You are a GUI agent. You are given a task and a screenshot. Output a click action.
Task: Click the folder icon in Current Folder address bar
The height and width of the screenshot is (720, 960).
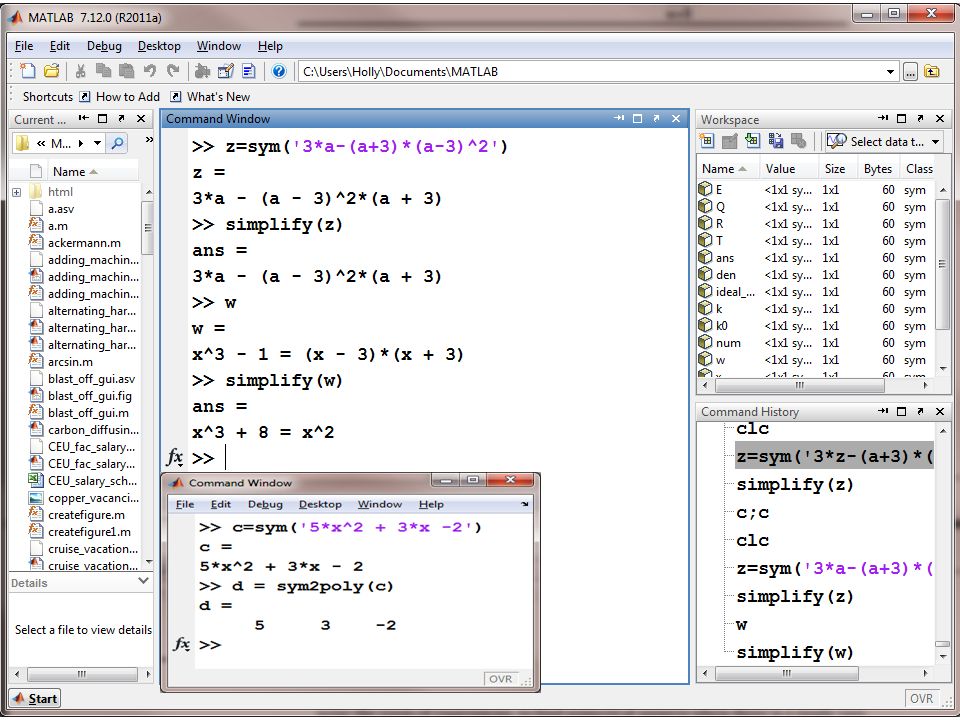[x=22, y=143]
